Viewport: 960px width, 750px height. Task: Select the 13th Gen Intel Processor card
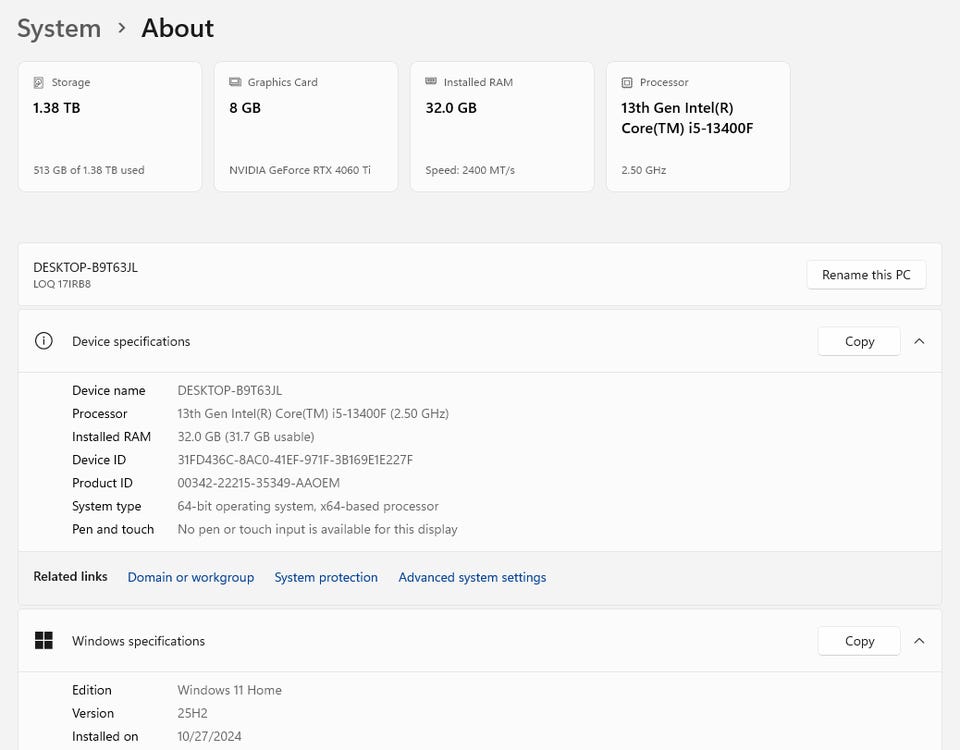(698, 127)
